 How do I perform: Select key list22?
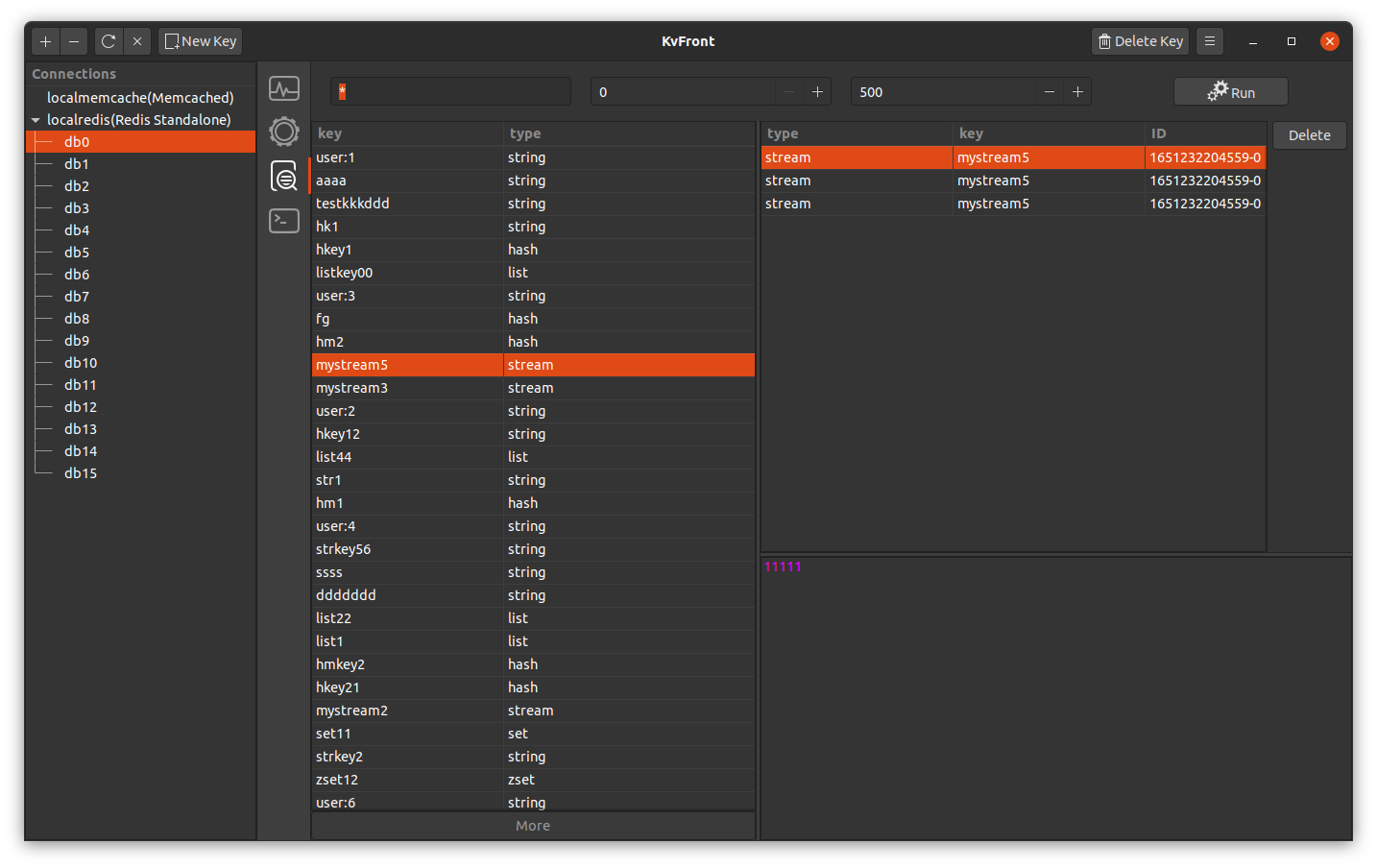533,618
